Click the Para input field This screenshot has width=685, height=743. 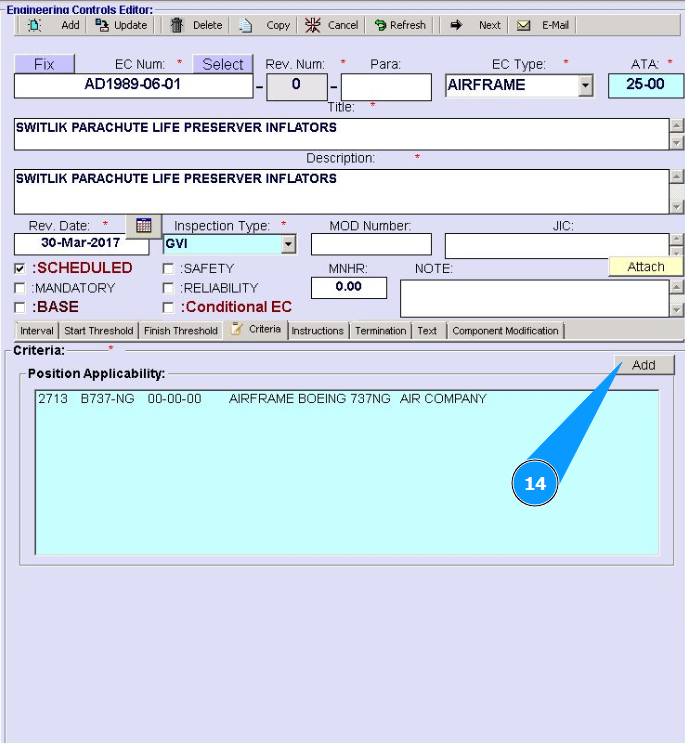click(386, 86)
